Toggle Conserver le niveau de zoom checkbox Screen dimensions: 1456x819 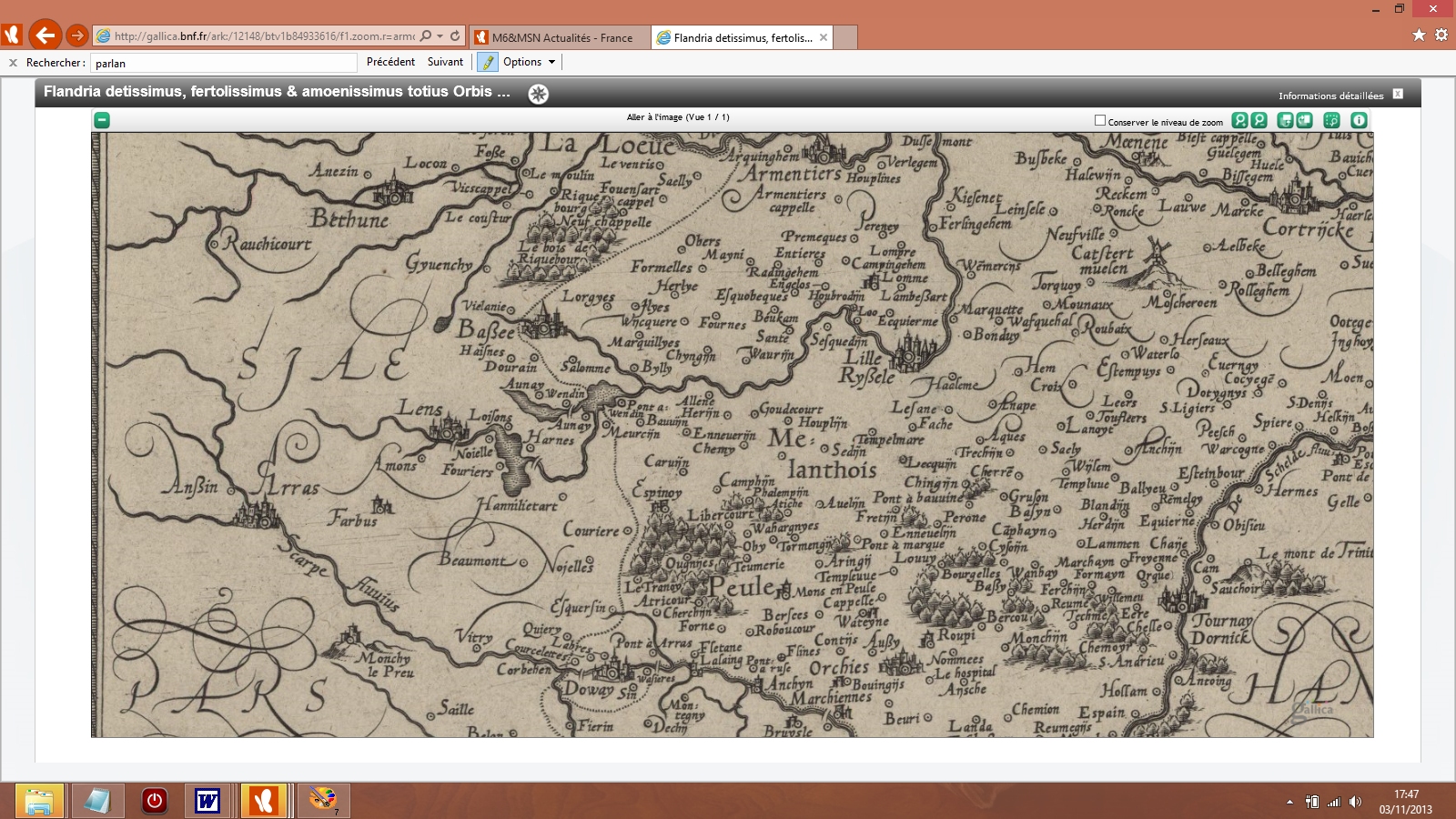pyautogui.click(x=1100, y=120)
